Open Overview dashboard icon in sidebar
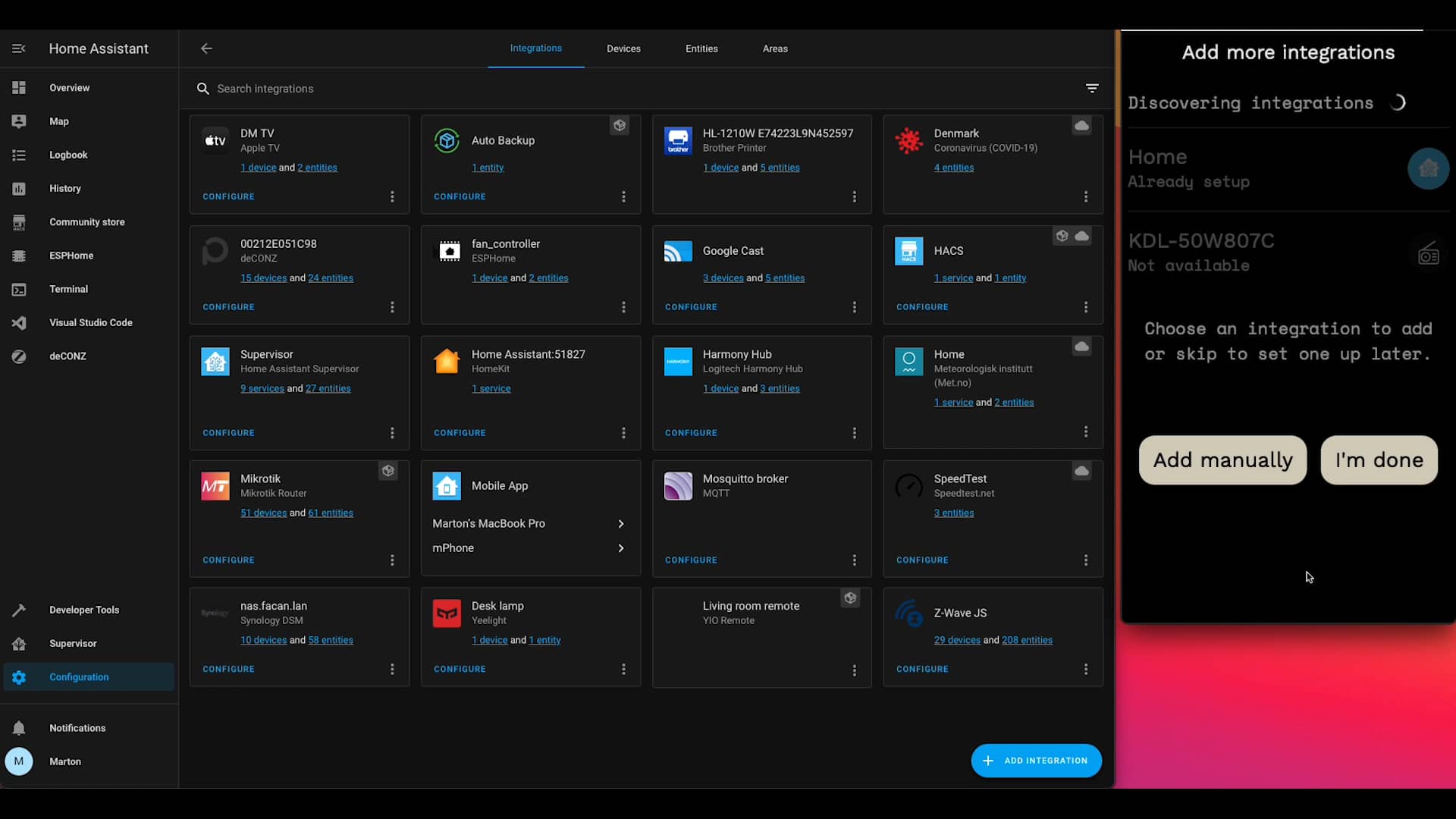The height and width of the screenshot is (819, 1456). 19,88
